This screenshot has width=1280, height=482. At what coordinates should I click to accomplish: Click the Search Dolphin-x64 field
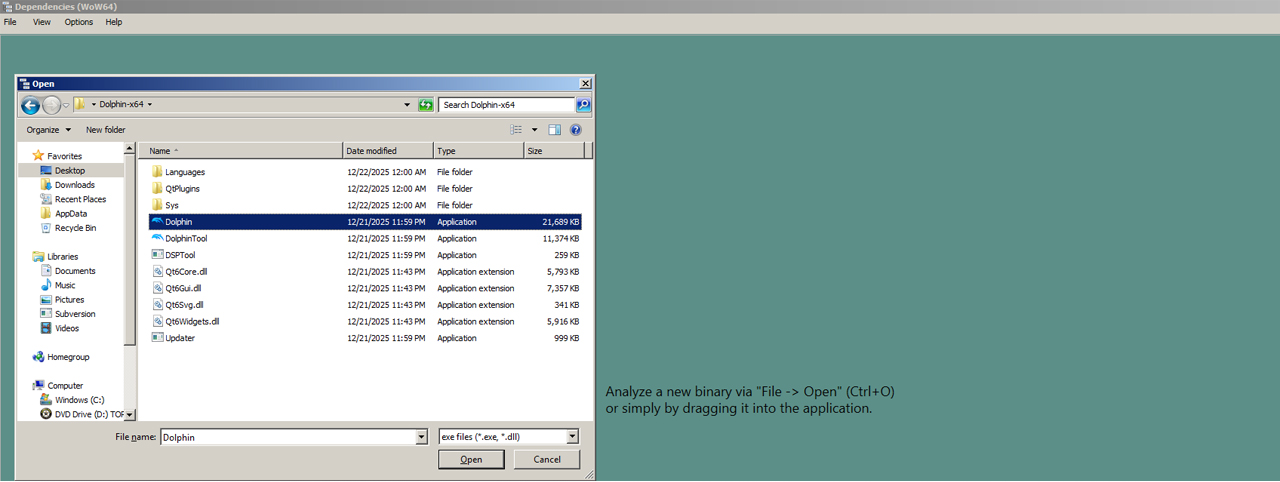tap(506, 105)
